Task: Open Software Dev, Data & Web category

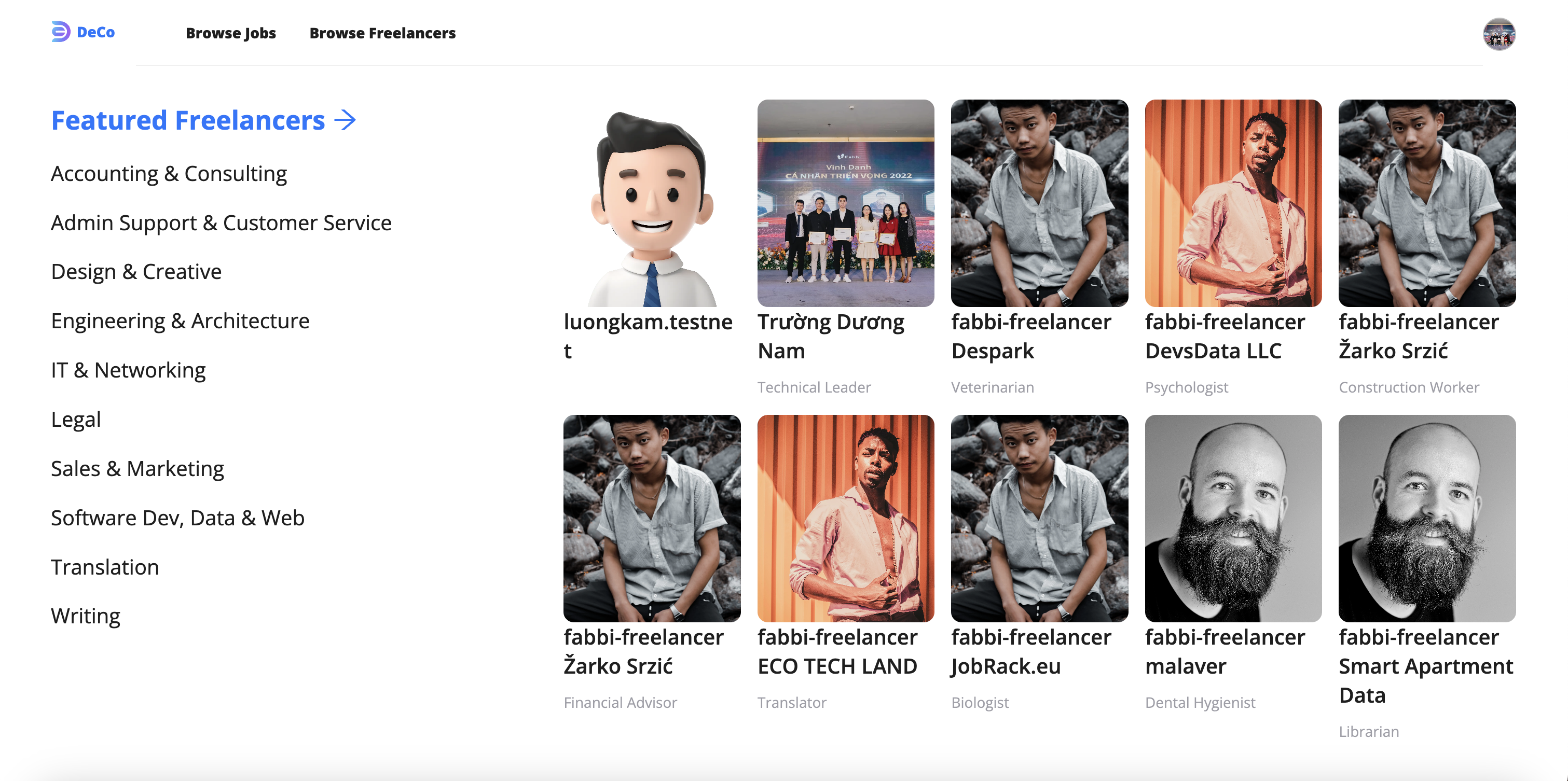Action: (177, 518)
